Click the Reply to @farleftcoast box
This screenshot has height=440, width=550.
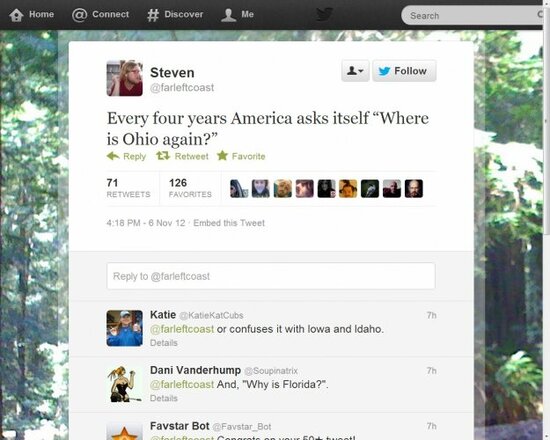(x=271, y=276)
